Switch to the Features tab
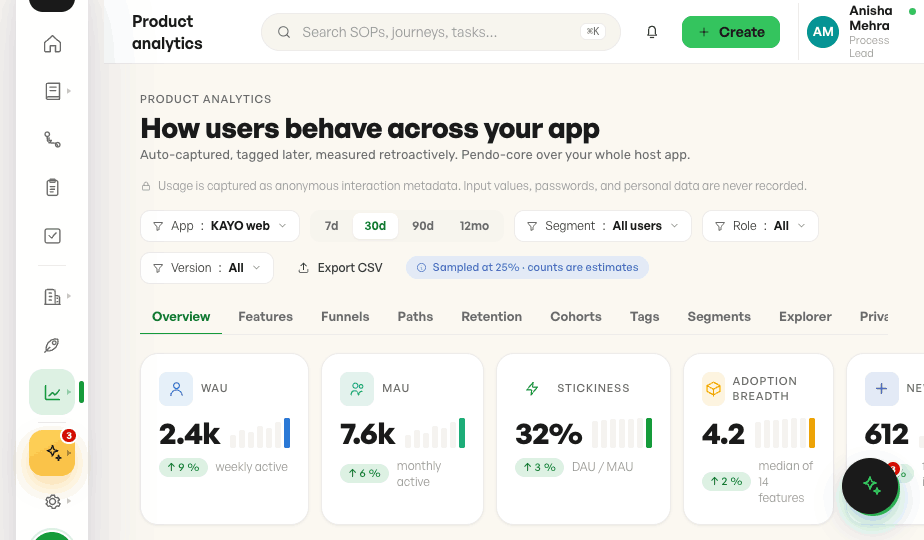This screenshot has height=540, width=924. (x=265, y=317)
